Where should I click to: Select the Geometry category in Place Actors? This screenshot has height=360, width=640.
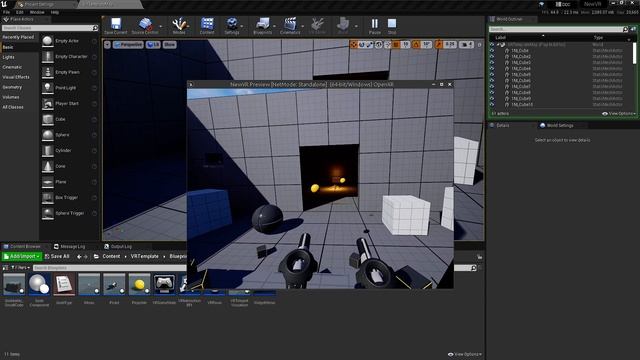(12, 87)
